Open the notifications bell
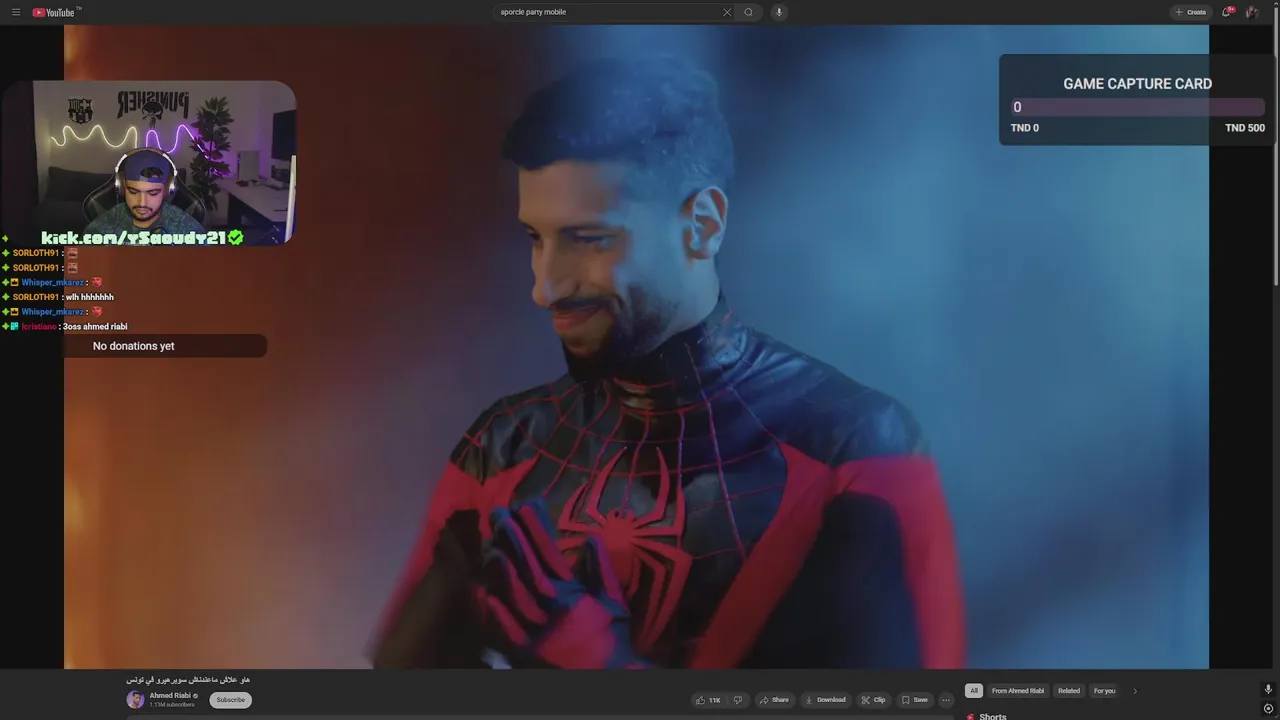The image size is (1280, 720). 1227,12
